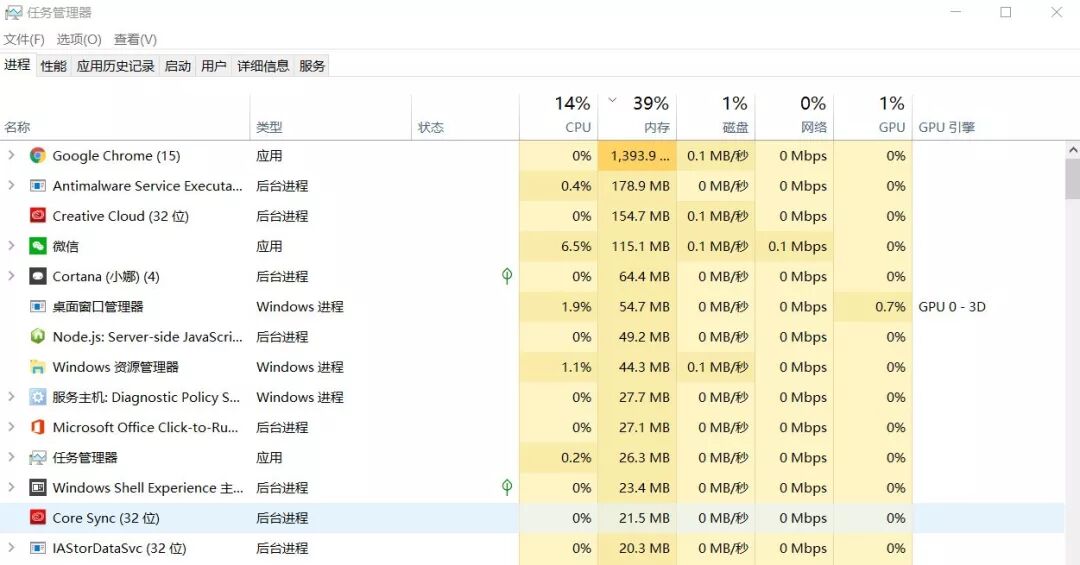This screenshot has height=565, width=1080.
Task: Click the Windows Shell Experience leaf status icon
Action: (507, 487)
